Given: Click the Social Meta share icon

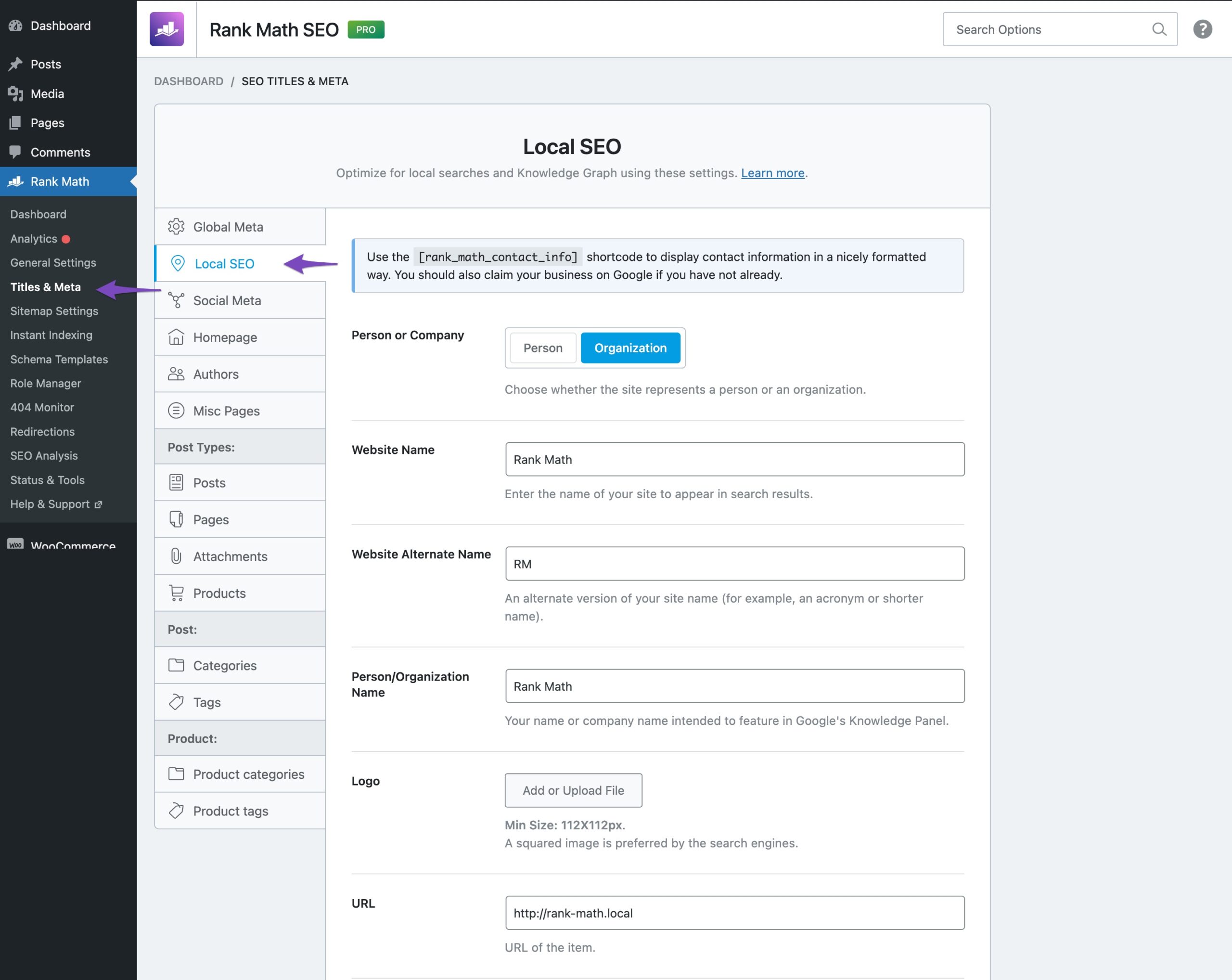Looking at the screenshot, I should coord(176,300).
